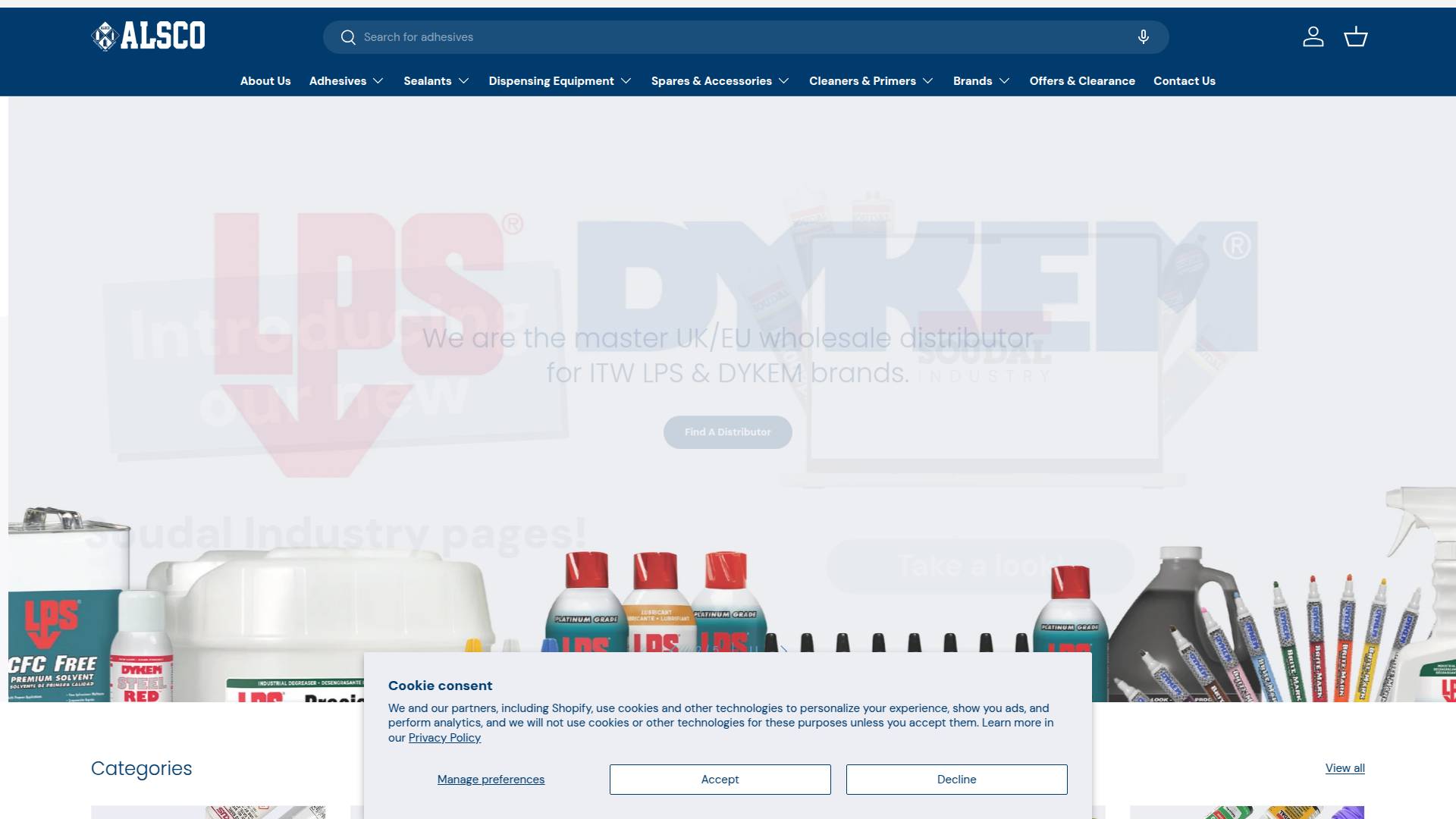The image size is (1456, 819).
Task: Open Manage preferences for cookies
Action: point(491,780)
